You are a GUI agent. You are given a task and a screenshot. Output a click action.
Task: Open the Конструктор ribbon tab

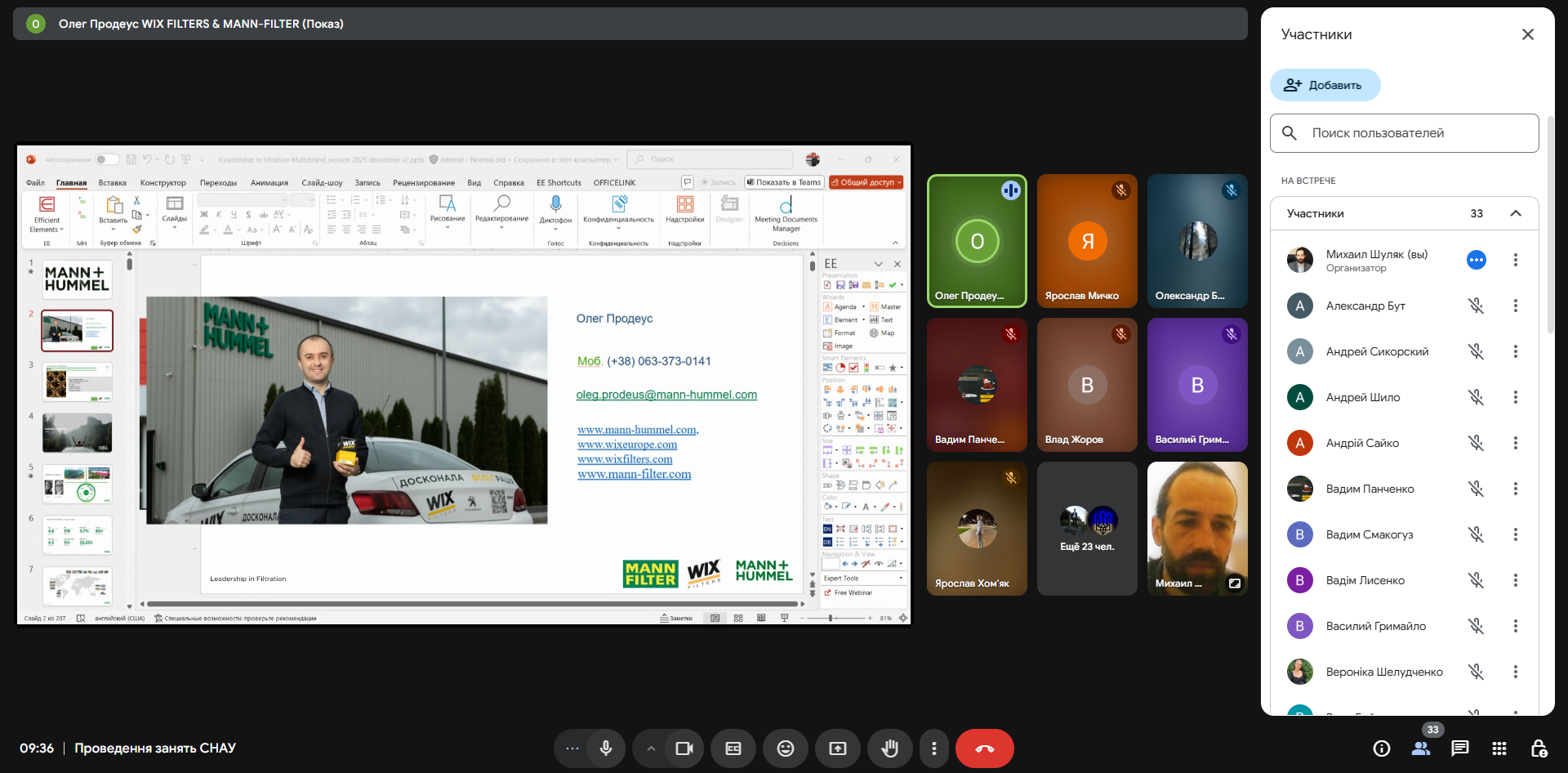[x=163, y=183]
